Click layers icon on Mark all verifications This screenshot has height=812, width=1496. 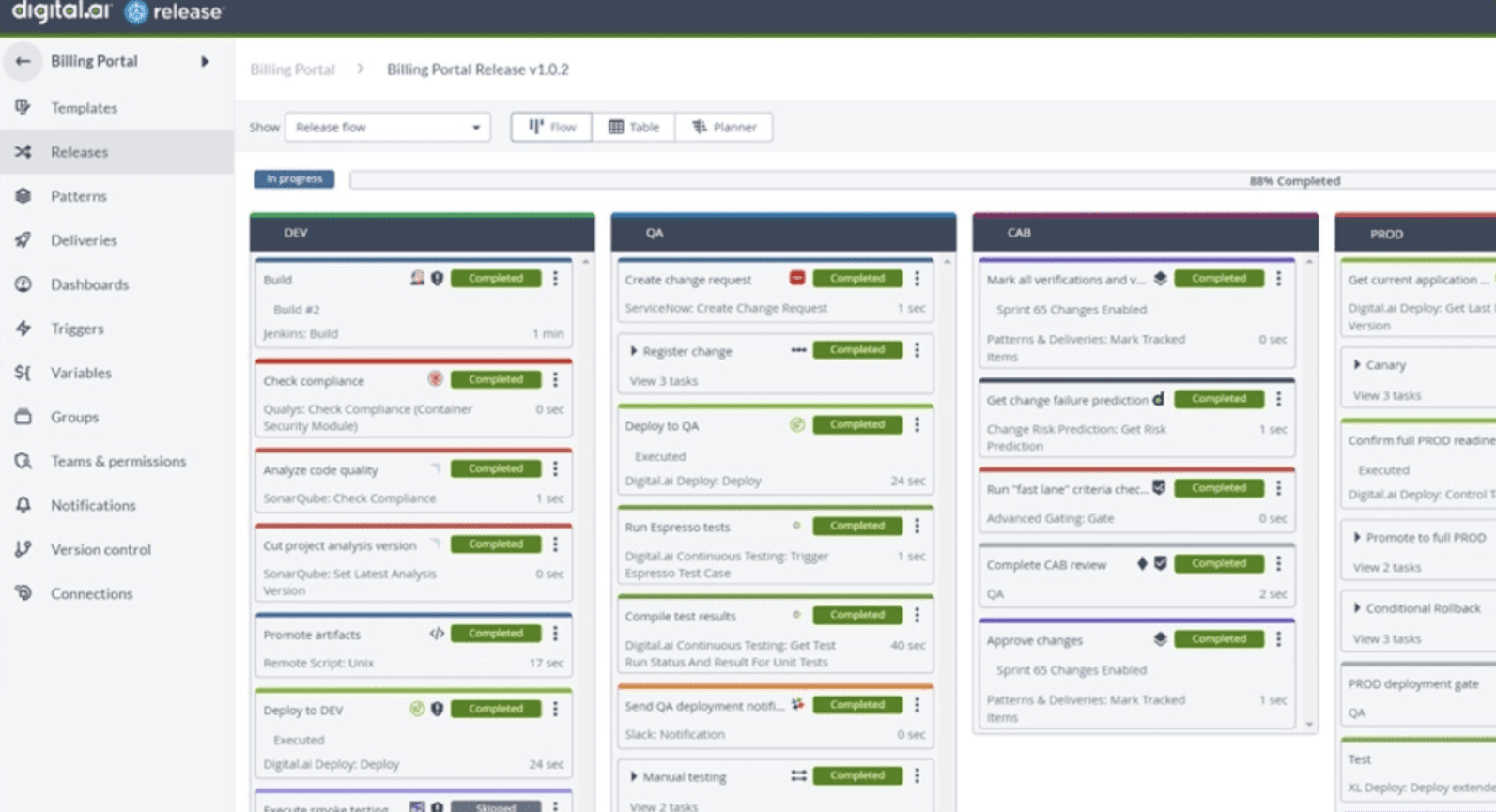[1161, 278]
